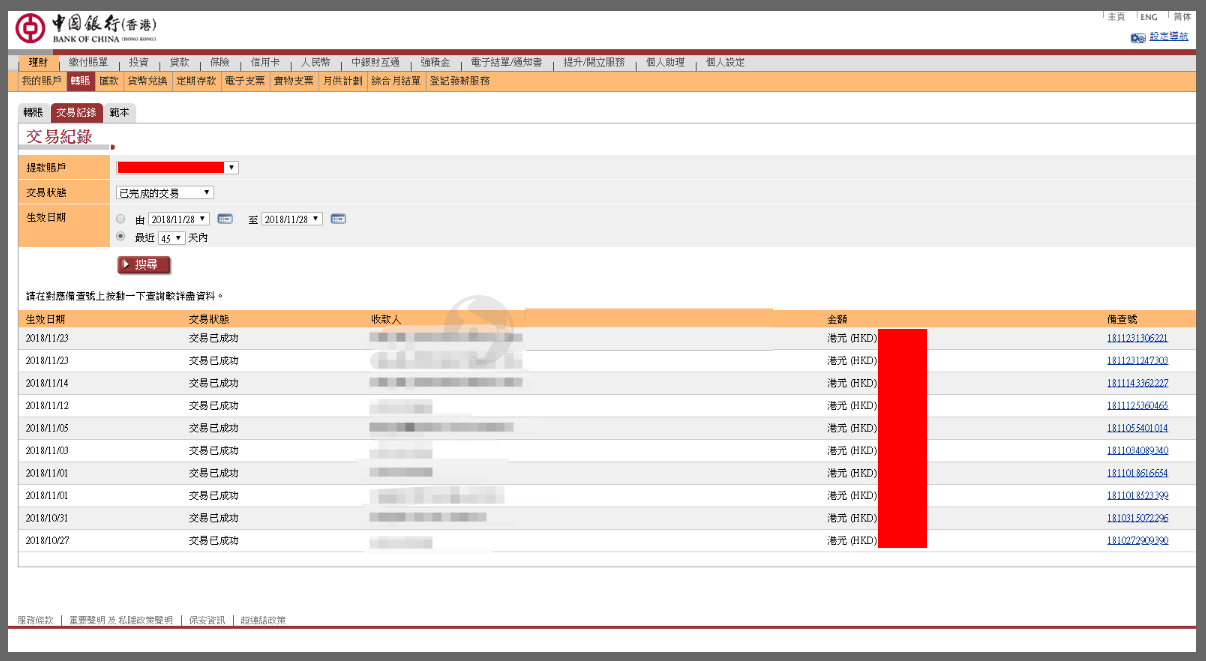1206x661 pixels.
Task: Click the Bank of China logo
Action: pos(87,29)
